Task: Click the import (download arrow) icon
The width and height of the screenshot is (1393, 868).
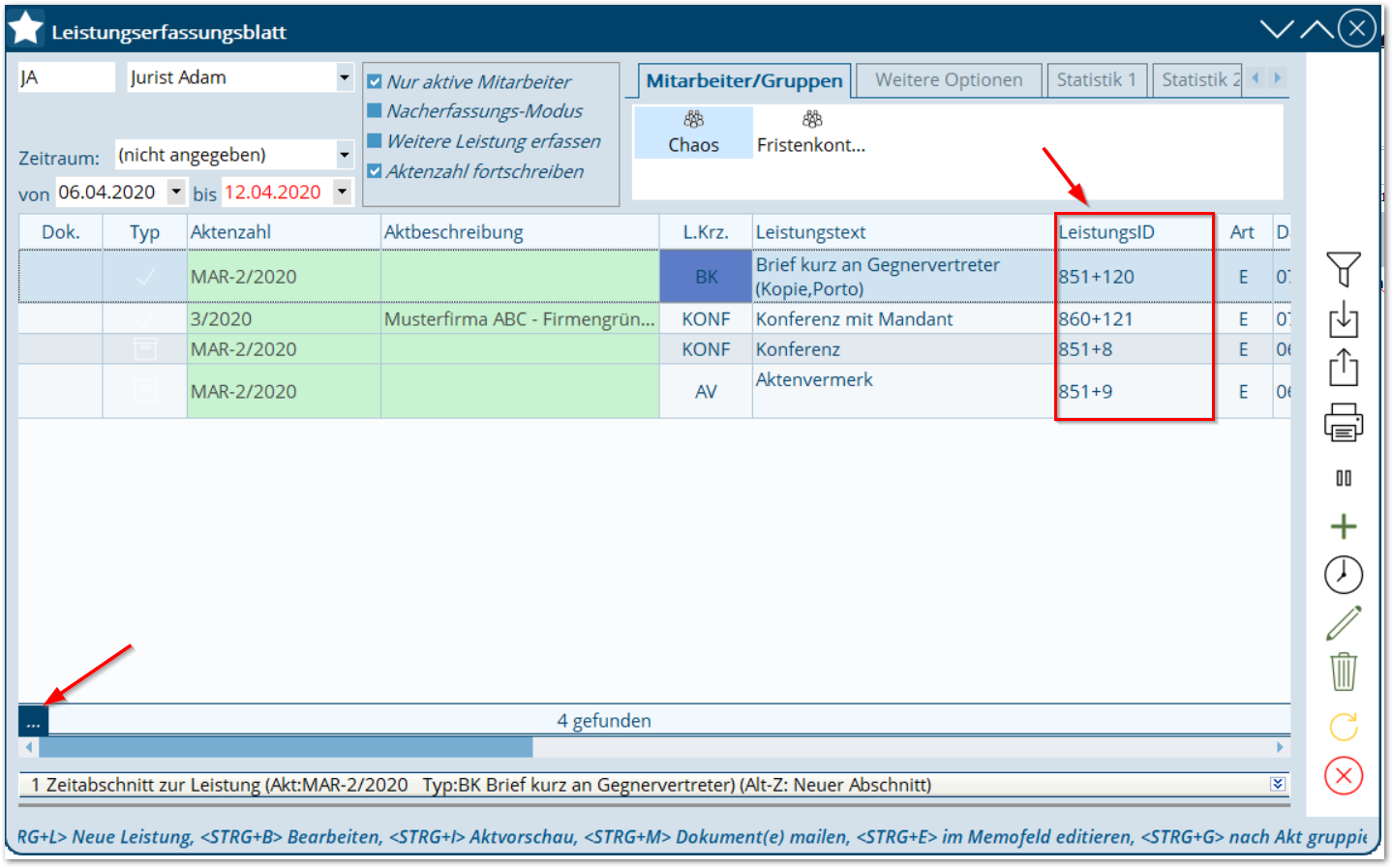Action: click(x=1343, y=318)
